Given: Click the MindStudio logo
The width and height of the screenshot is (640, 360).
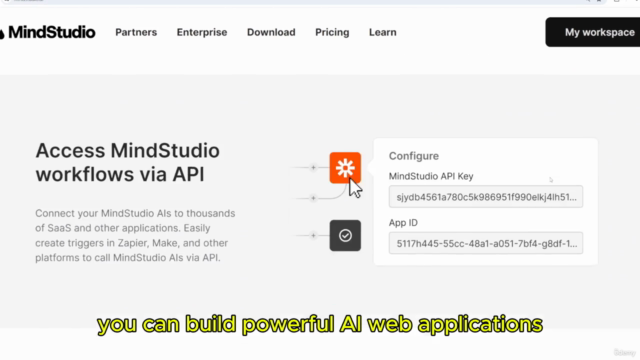Looking at the screenshot, I should [47, 32].
